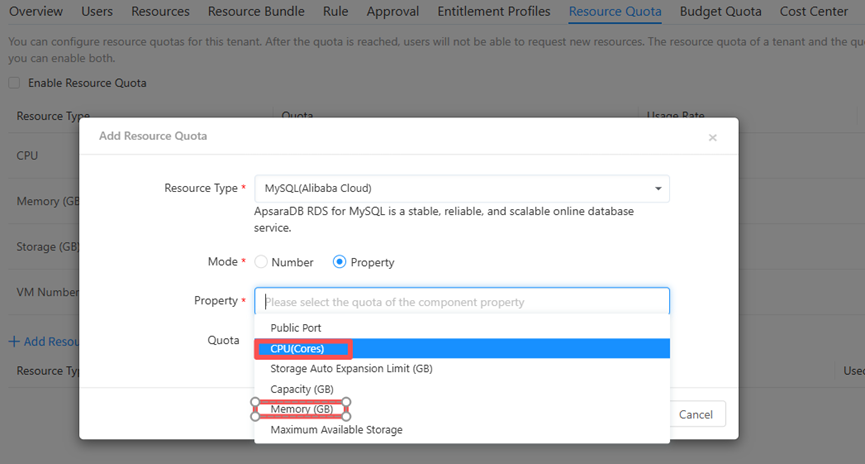The width and height of the screenshot is (865, 464).
Task: Select Capacity (GB) option
Action: 301,389
